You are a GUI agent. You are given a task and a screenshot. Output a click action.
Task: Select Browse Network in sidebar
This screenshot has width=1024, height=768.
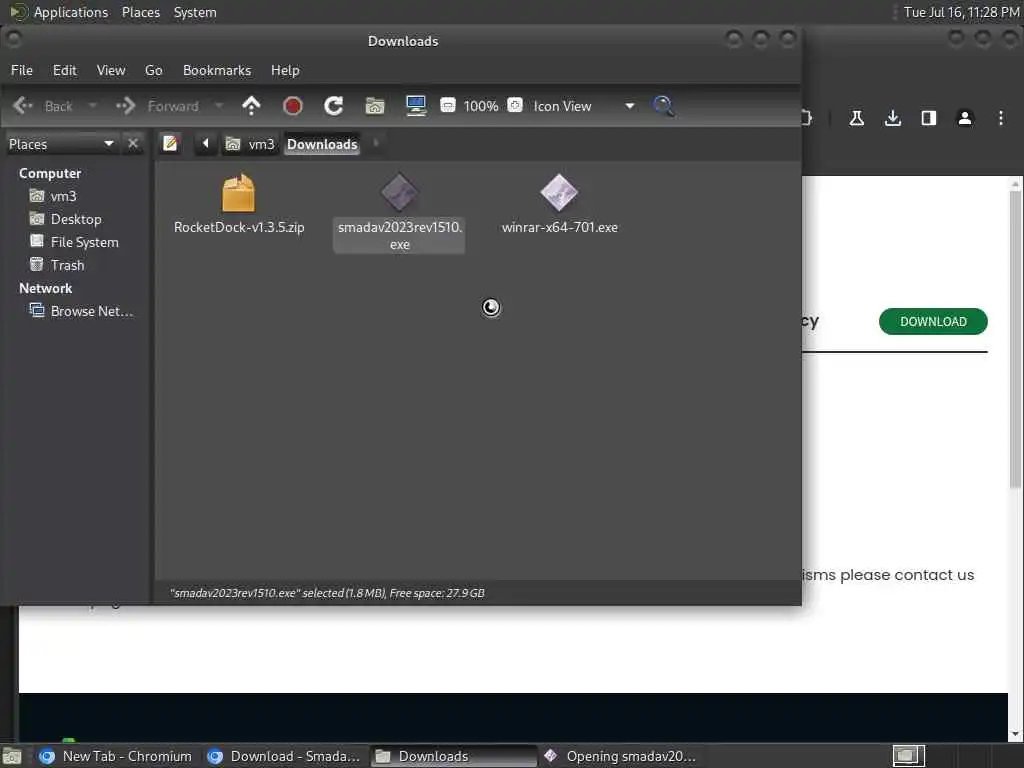coord(82,311)
